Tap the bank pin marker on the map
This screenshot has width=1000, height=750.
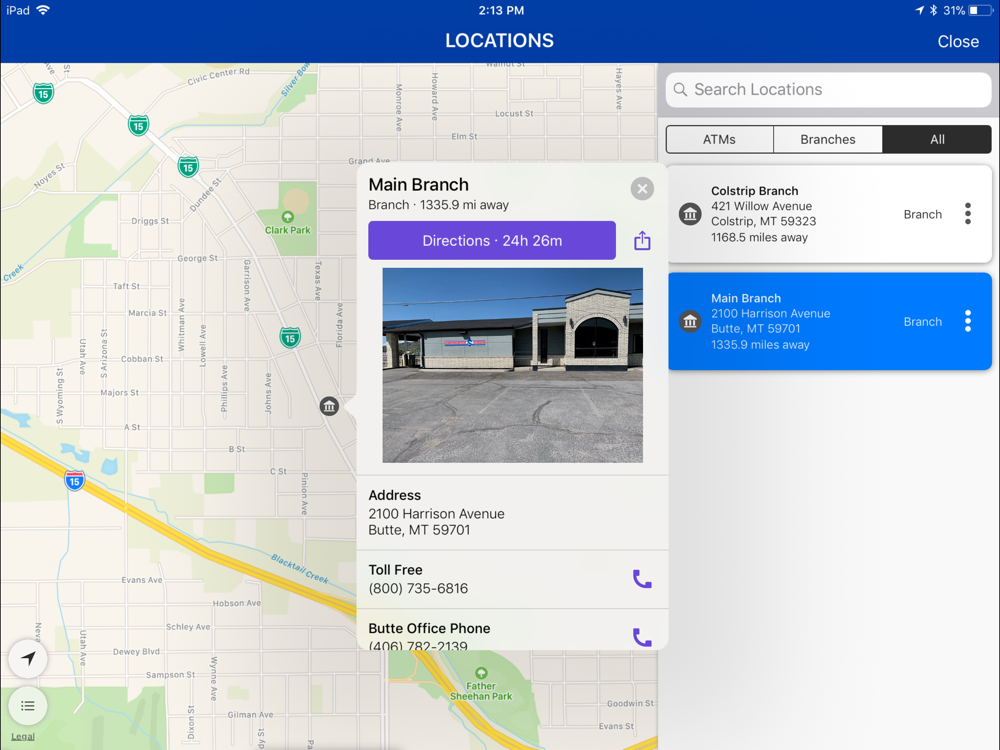pos(329,406)
